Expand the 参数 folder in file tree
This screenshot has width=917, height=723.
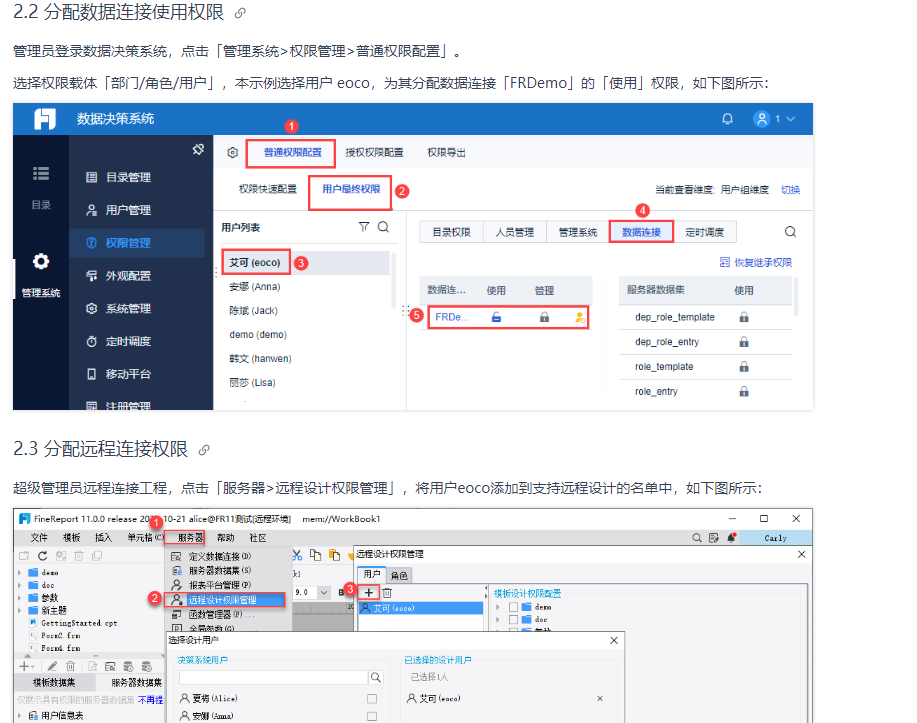[x=20, y=598]
